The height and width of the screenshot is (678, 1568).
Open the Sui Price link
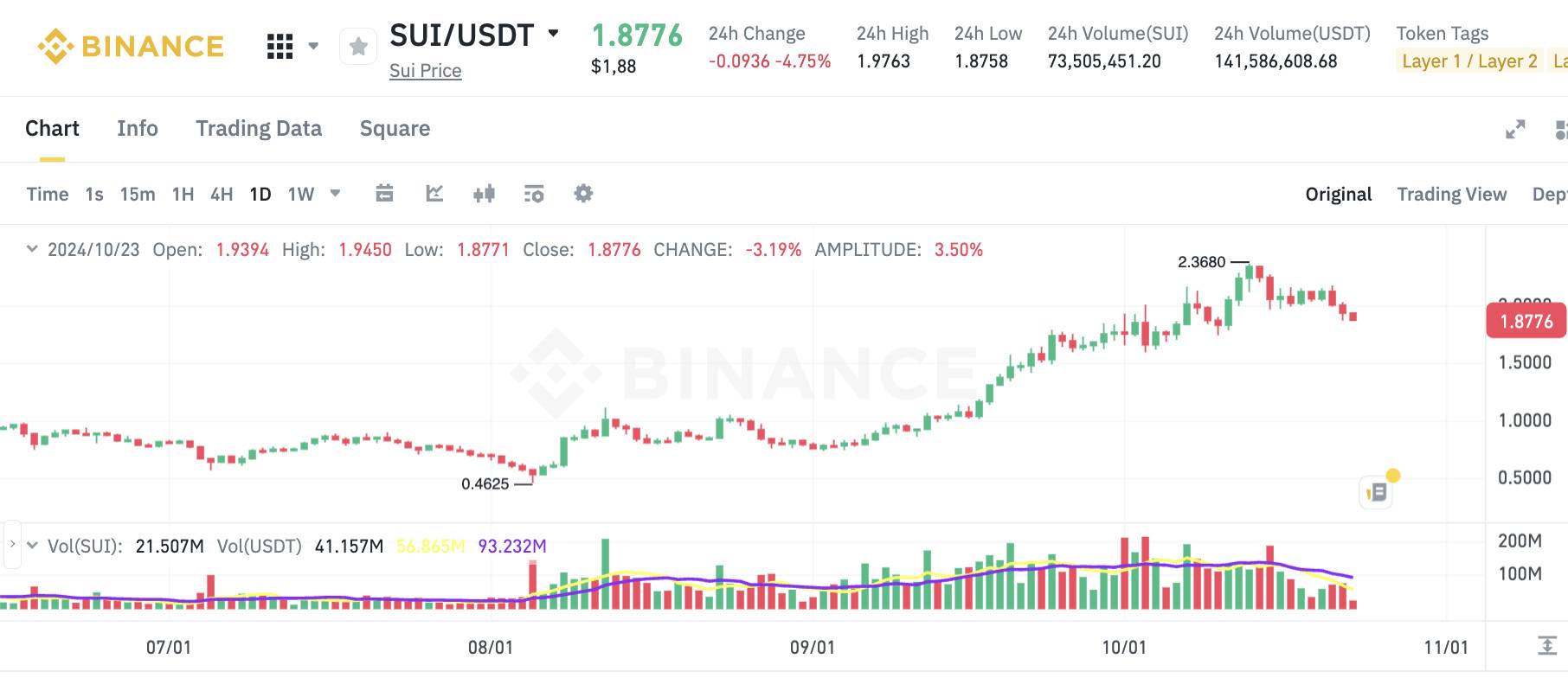coord(425,71)
